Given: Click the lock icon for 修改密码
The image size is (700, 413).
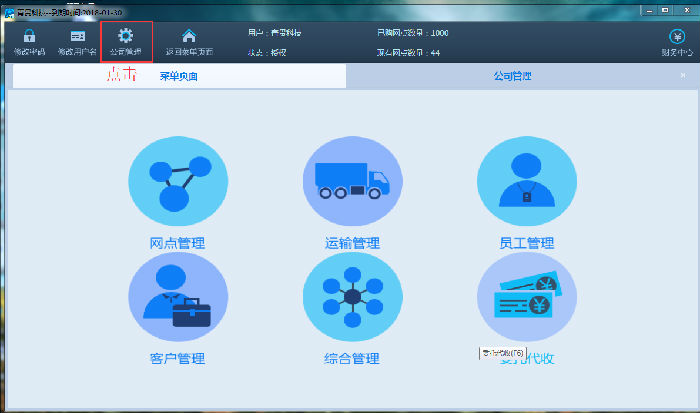Looking at the screenshot, I should [29, 36].
